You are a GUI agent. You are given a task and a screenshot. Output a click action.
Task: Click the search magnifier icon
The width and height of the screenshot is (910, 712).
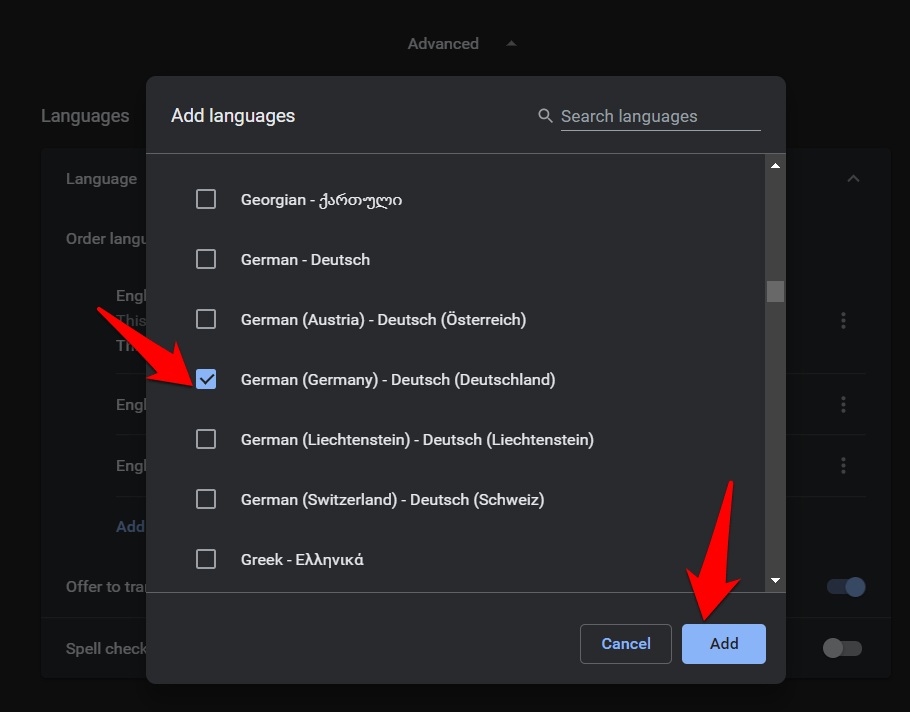click(x=545, y=116)
